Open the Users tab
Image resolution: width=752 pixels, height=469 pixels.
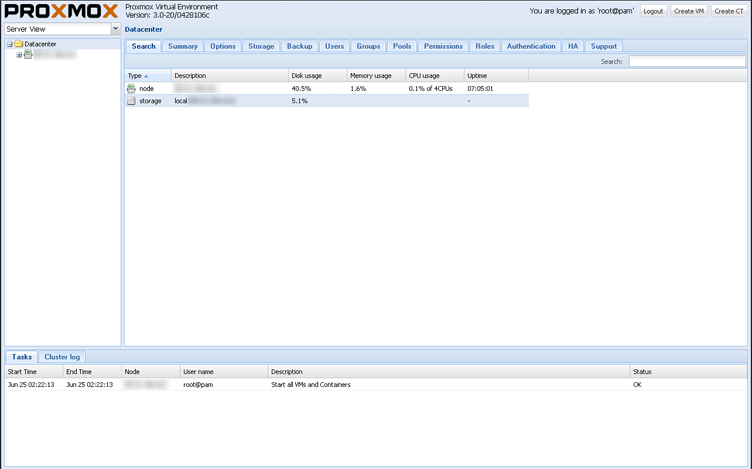point(334,46)
